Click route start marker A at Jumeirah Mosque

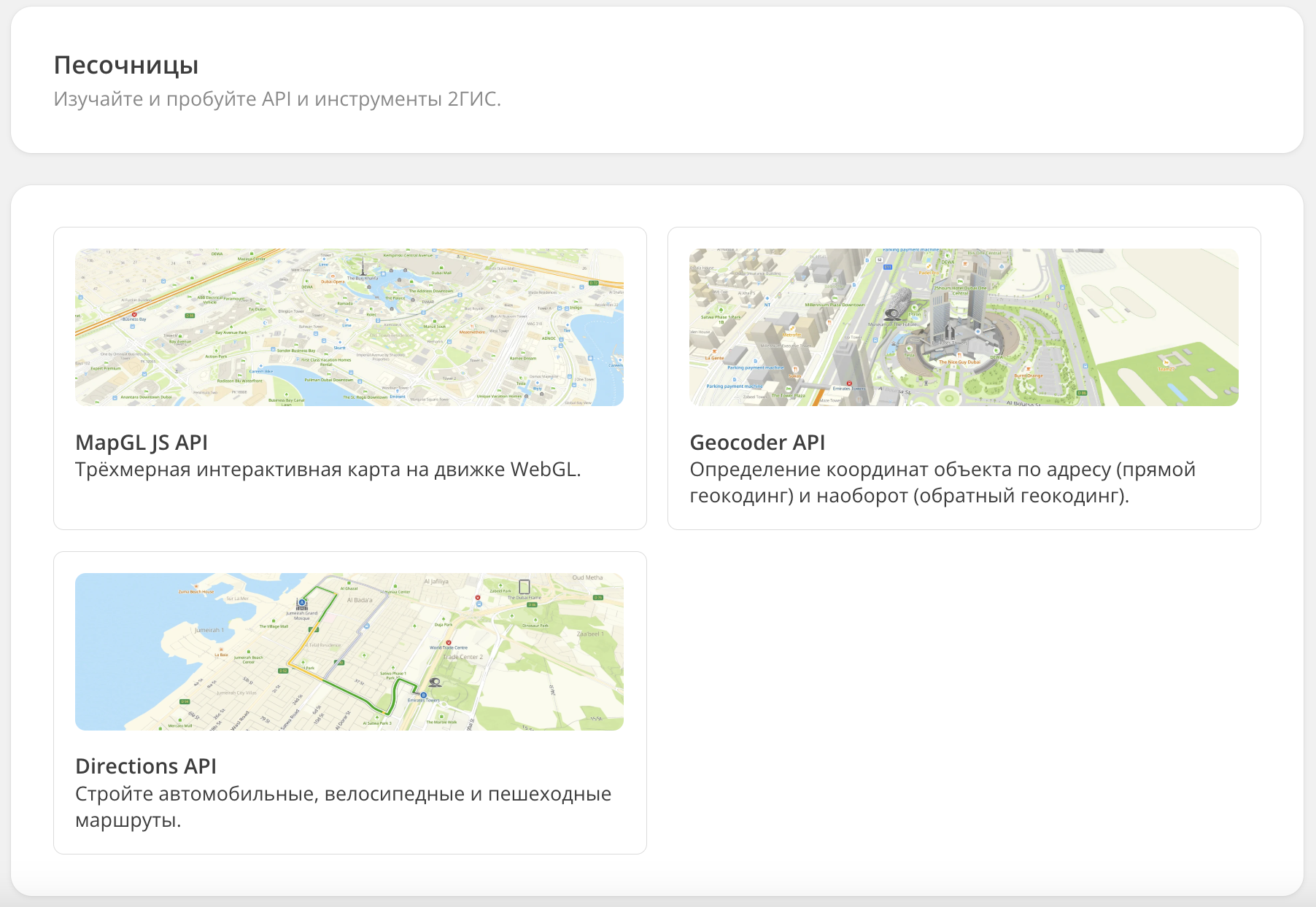click(302, 604)
